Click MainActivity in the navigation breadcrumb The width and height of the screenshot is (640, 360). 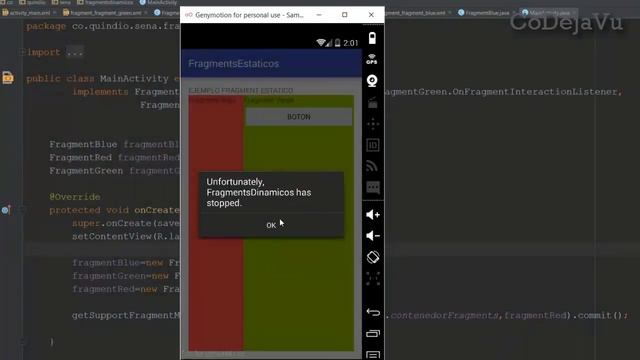coord(158,2)
